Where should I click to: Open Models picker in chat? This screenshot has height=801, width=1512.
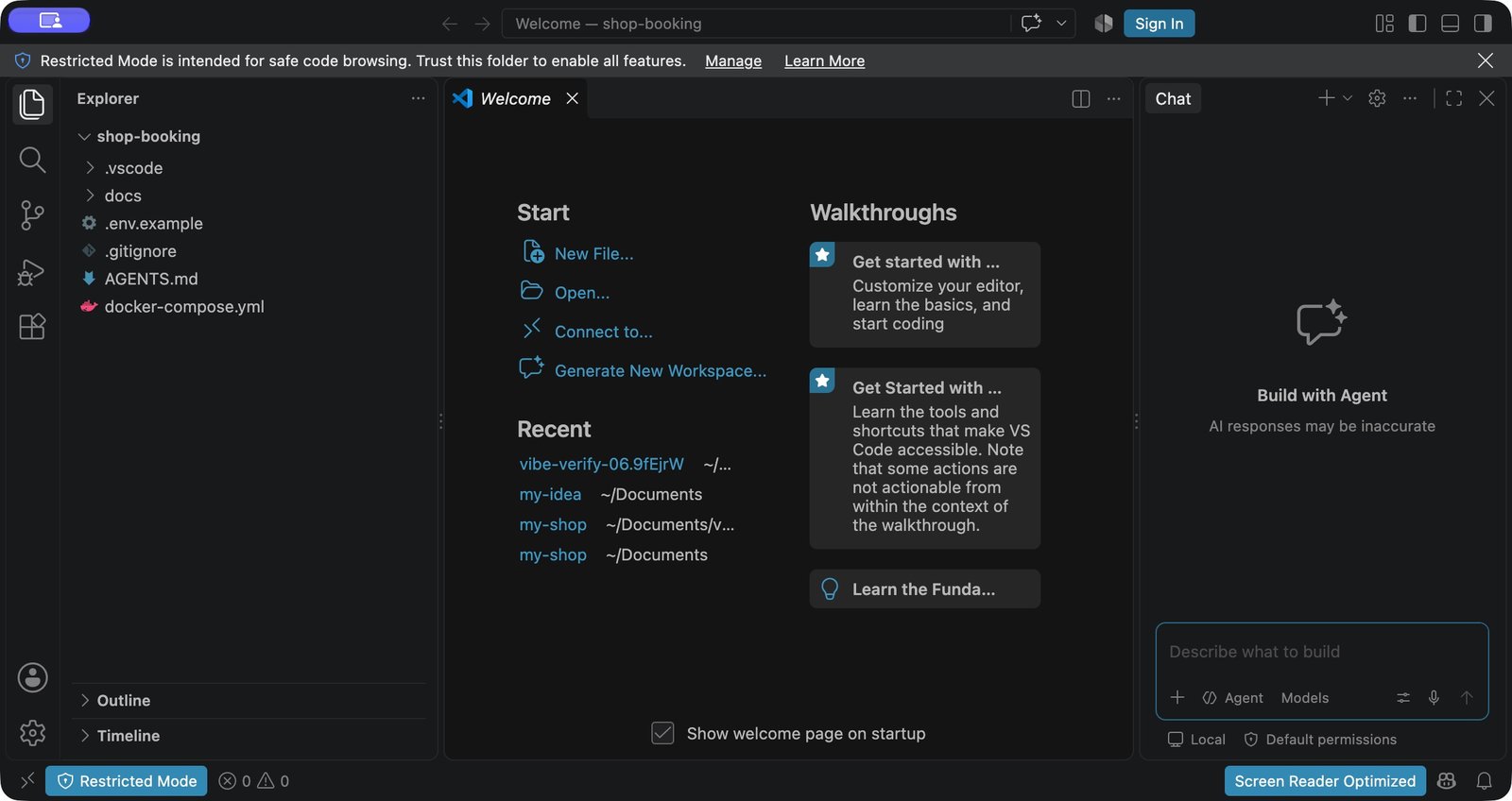(1305, 698)
